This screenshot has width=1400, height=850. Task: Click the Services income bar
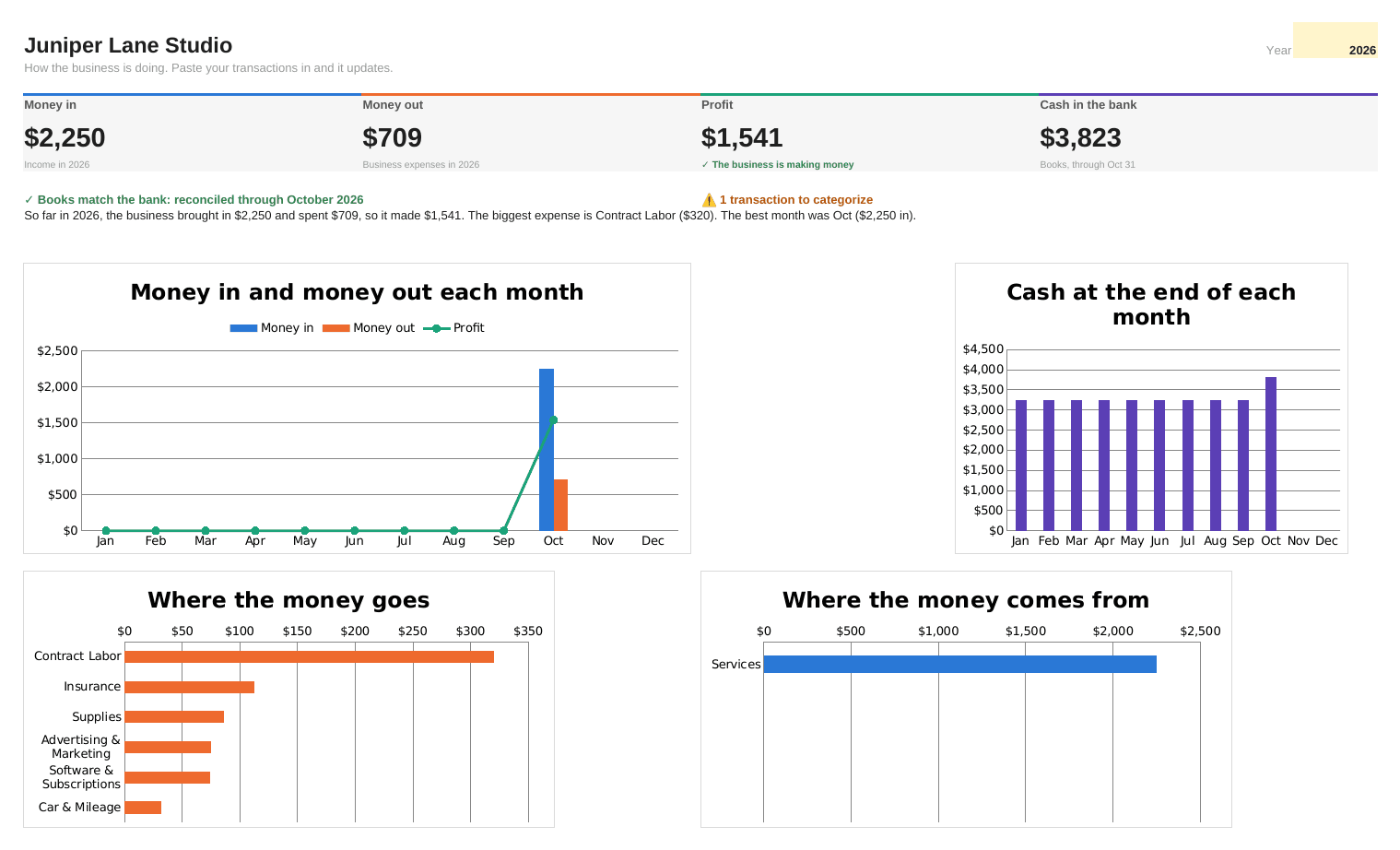(959, 664)
